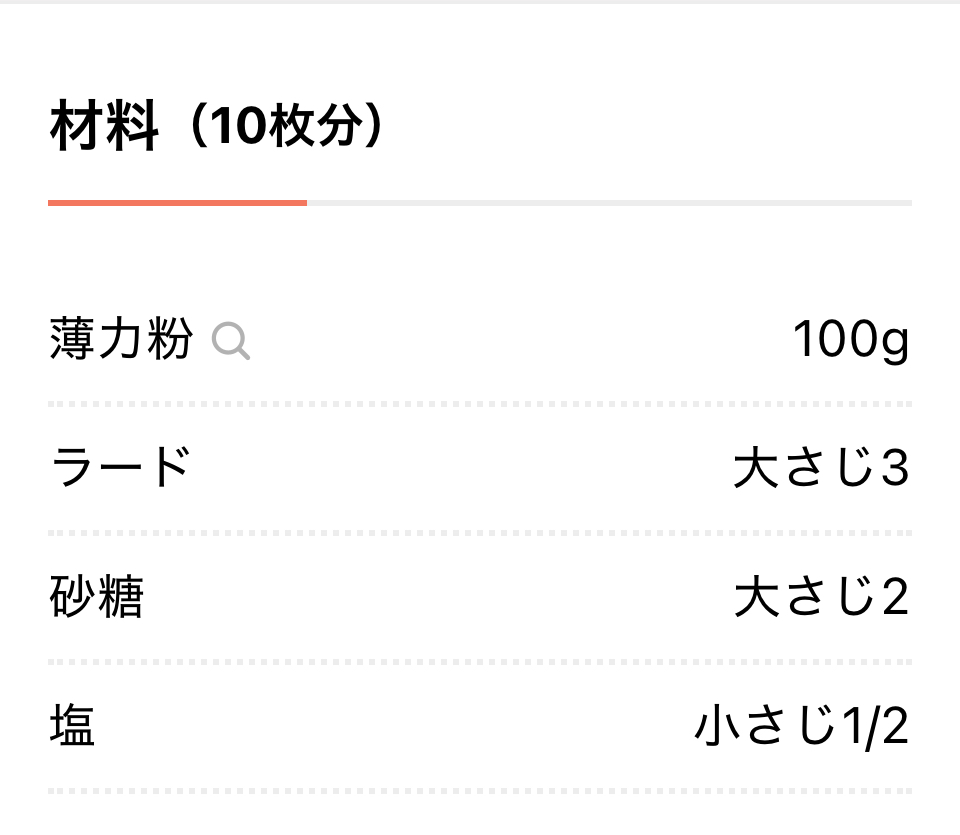This screenshot has height=835, width=960.
Task: Select the 大さじ2 amount for 砂糖
Action: click(x=821, y=596)
